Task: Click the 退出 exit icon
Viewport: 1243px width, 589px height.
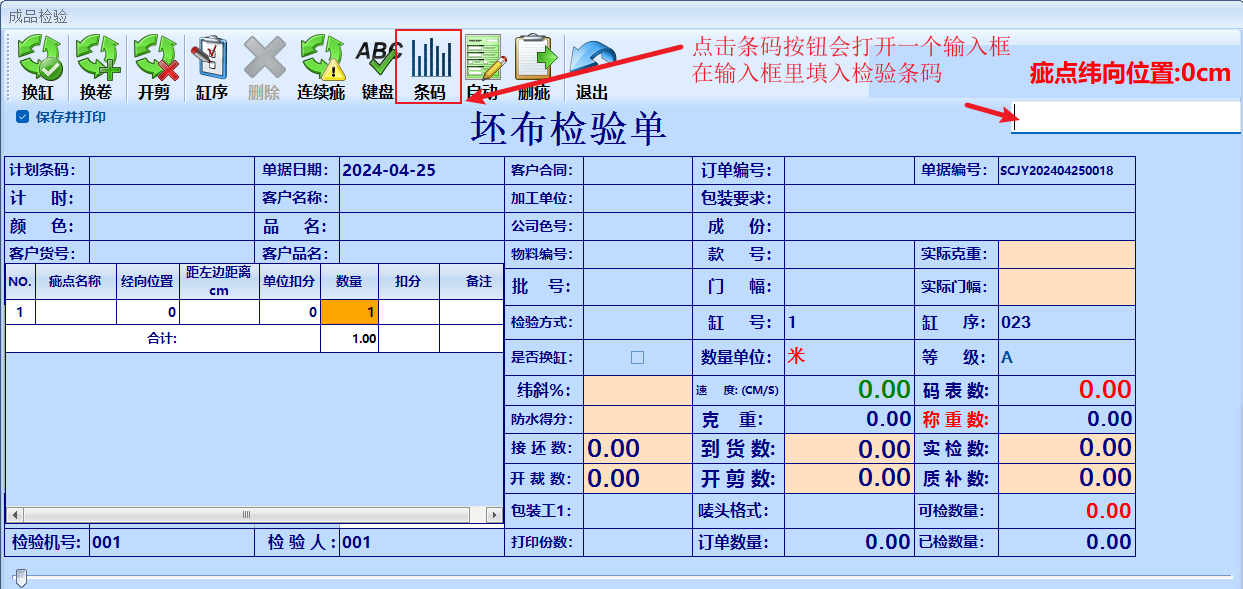Action: point(592,59)
